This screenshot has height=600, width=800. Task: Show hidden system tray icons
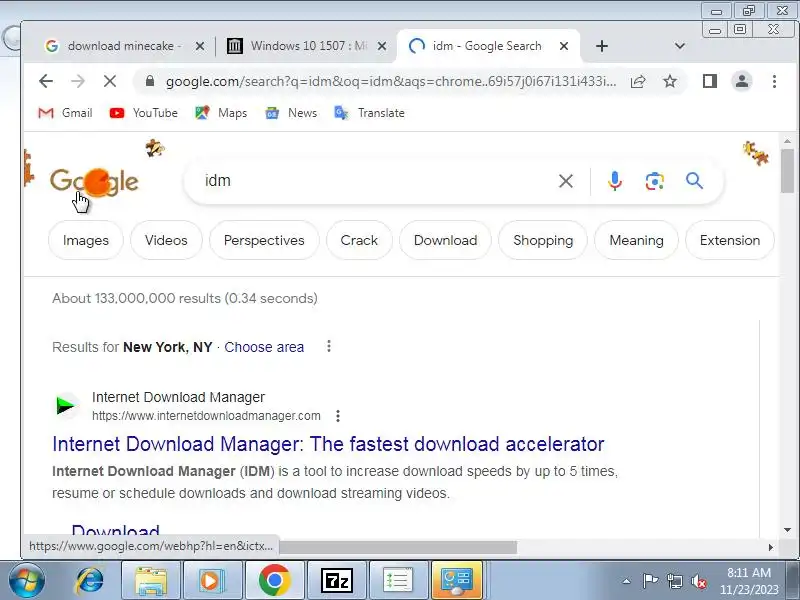627,581
